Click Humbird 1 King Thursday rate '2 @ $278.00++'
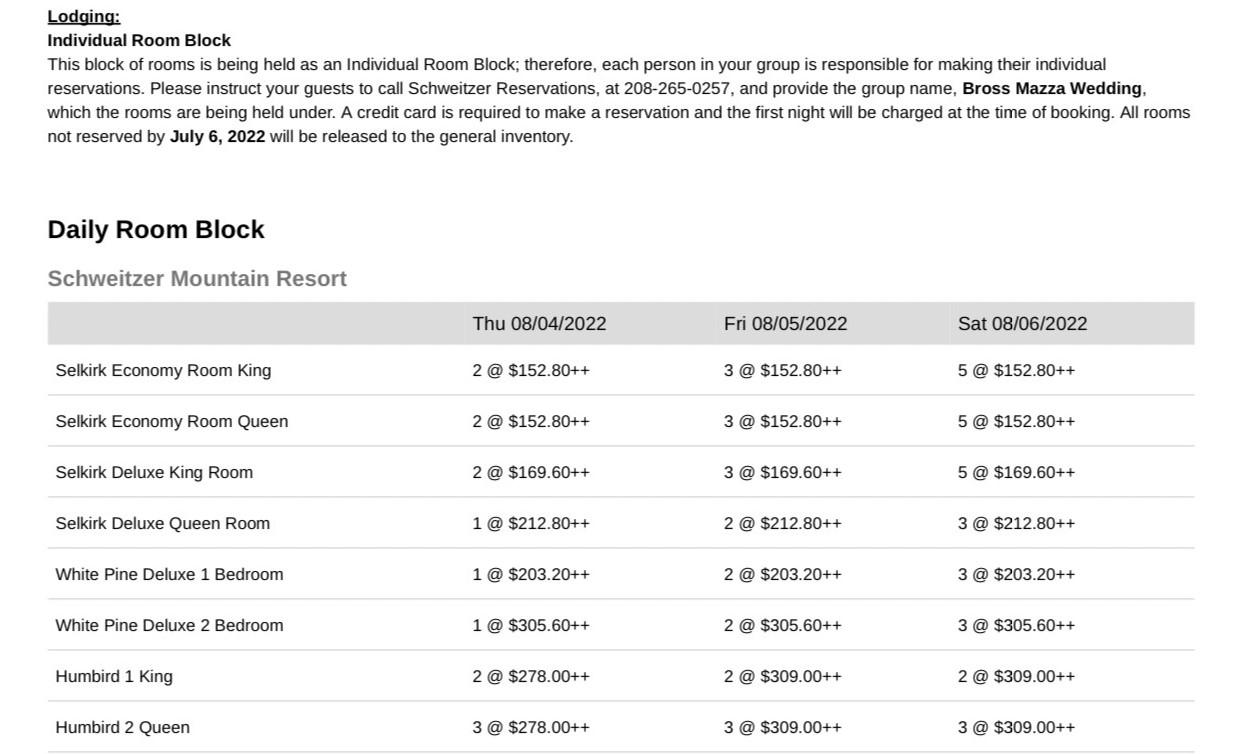 [531, 677]
